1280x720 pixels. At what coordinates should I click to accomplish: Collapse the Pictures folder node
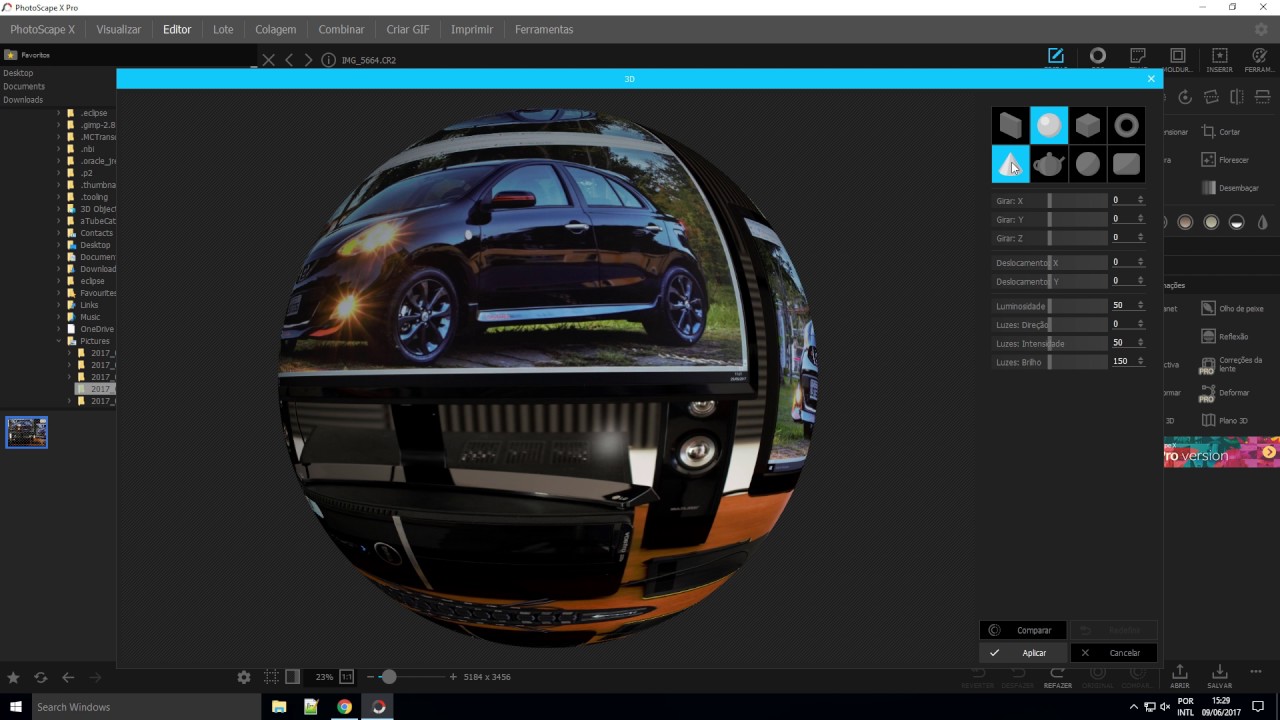[59, 341]
